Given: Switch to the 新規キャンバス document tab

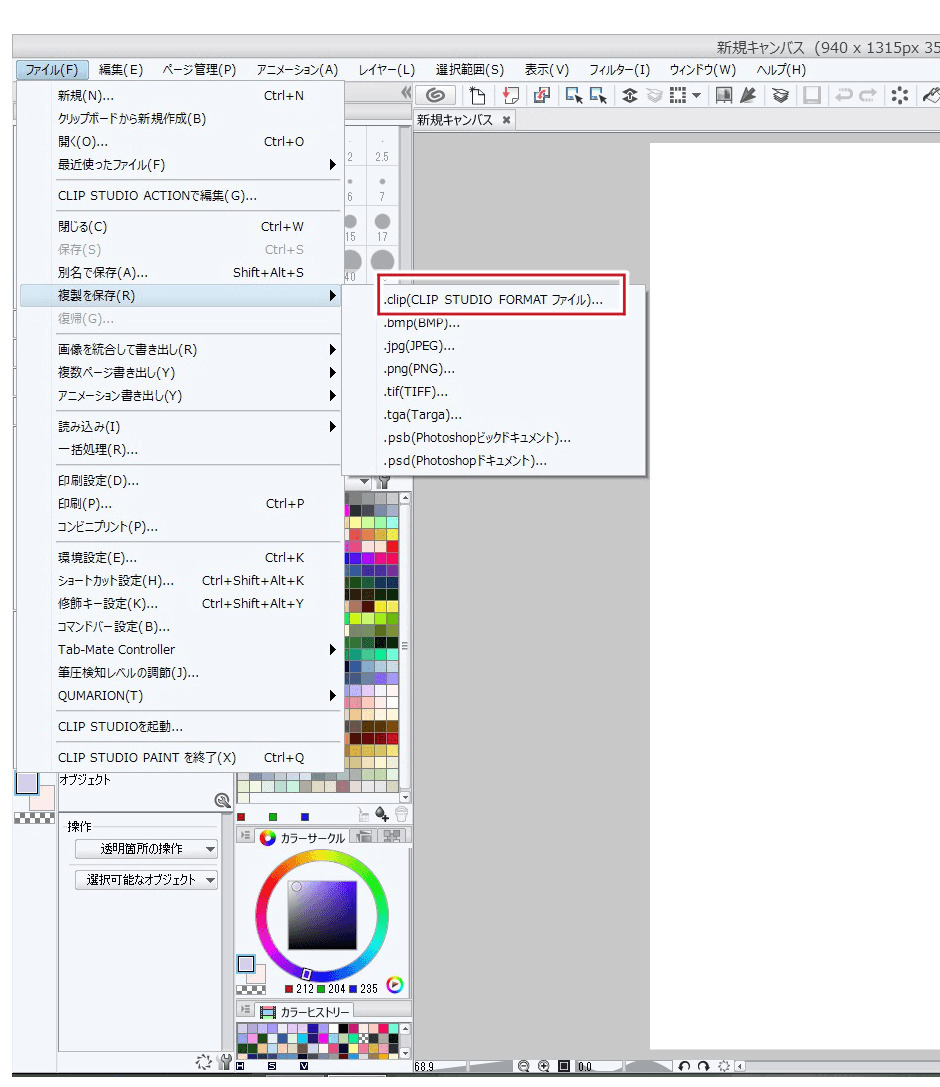Looking at the screenshot, I should 455,119.
